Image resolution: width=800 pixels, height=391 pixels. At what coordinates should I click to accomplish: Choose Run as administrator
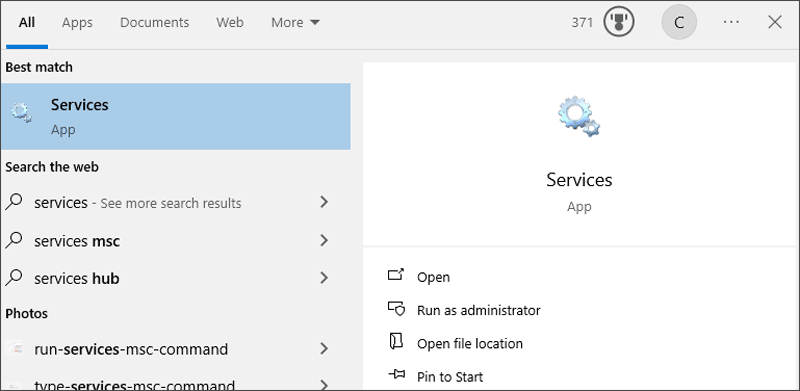pos(479,310)
